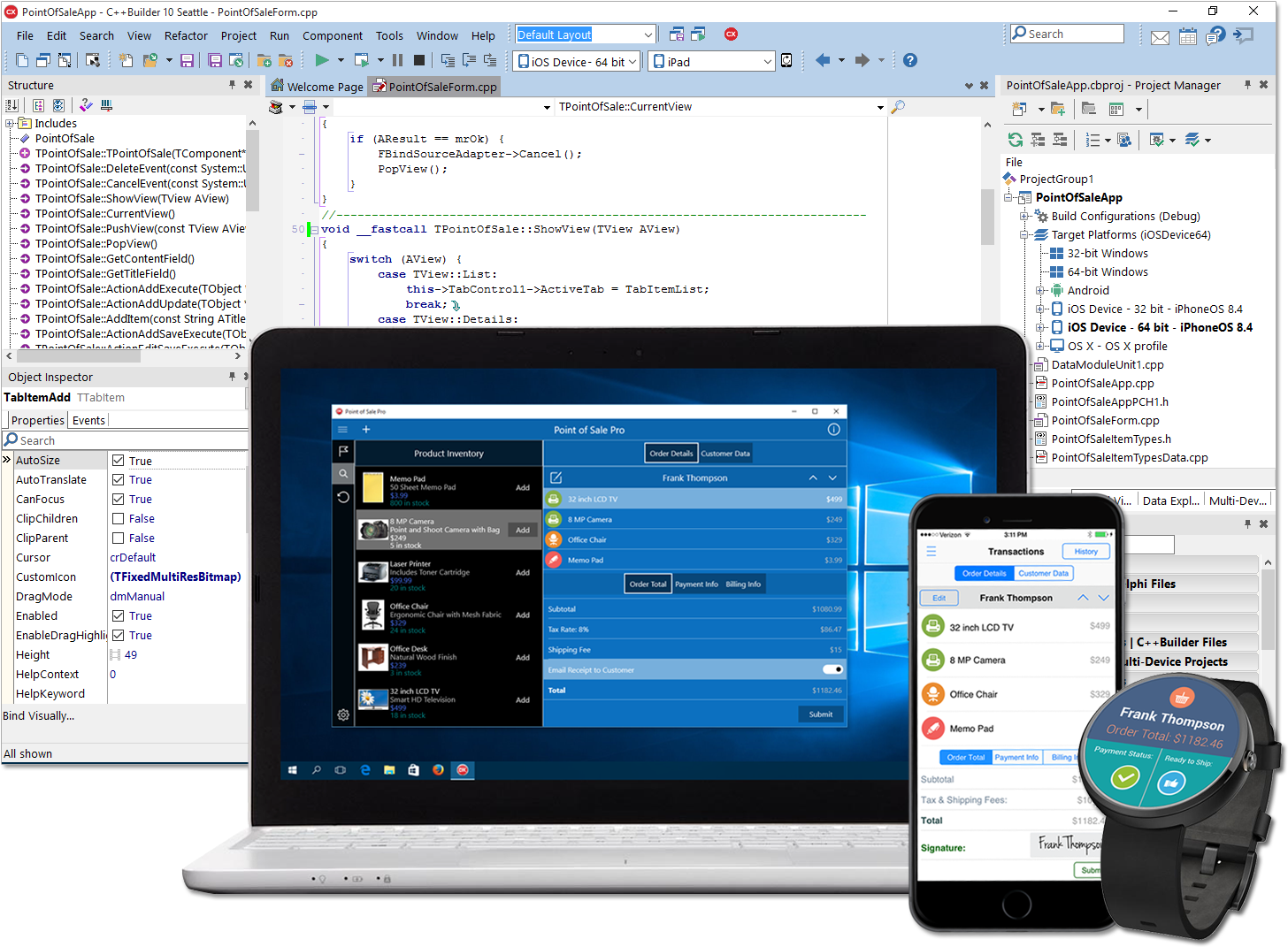Click the Save file icon
The width and height of the screenshot is (1288, 947).
click(187, 61)
